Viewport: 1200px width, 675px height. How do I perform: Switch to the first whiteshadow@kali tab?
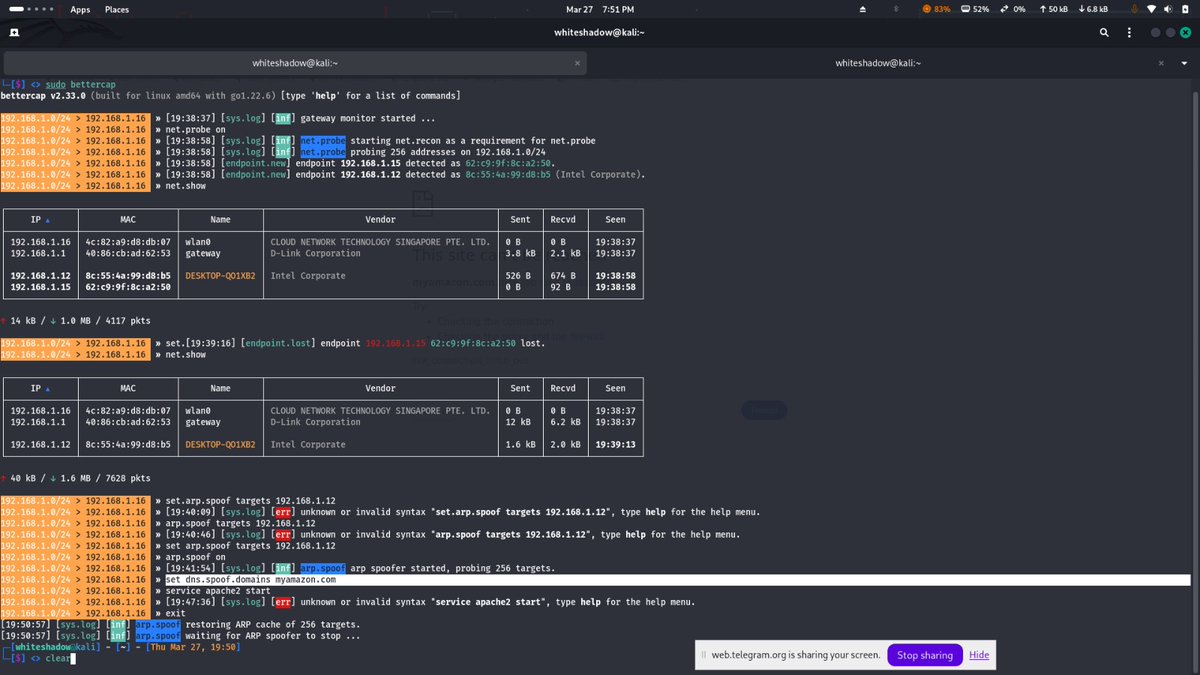click(294, 62)
